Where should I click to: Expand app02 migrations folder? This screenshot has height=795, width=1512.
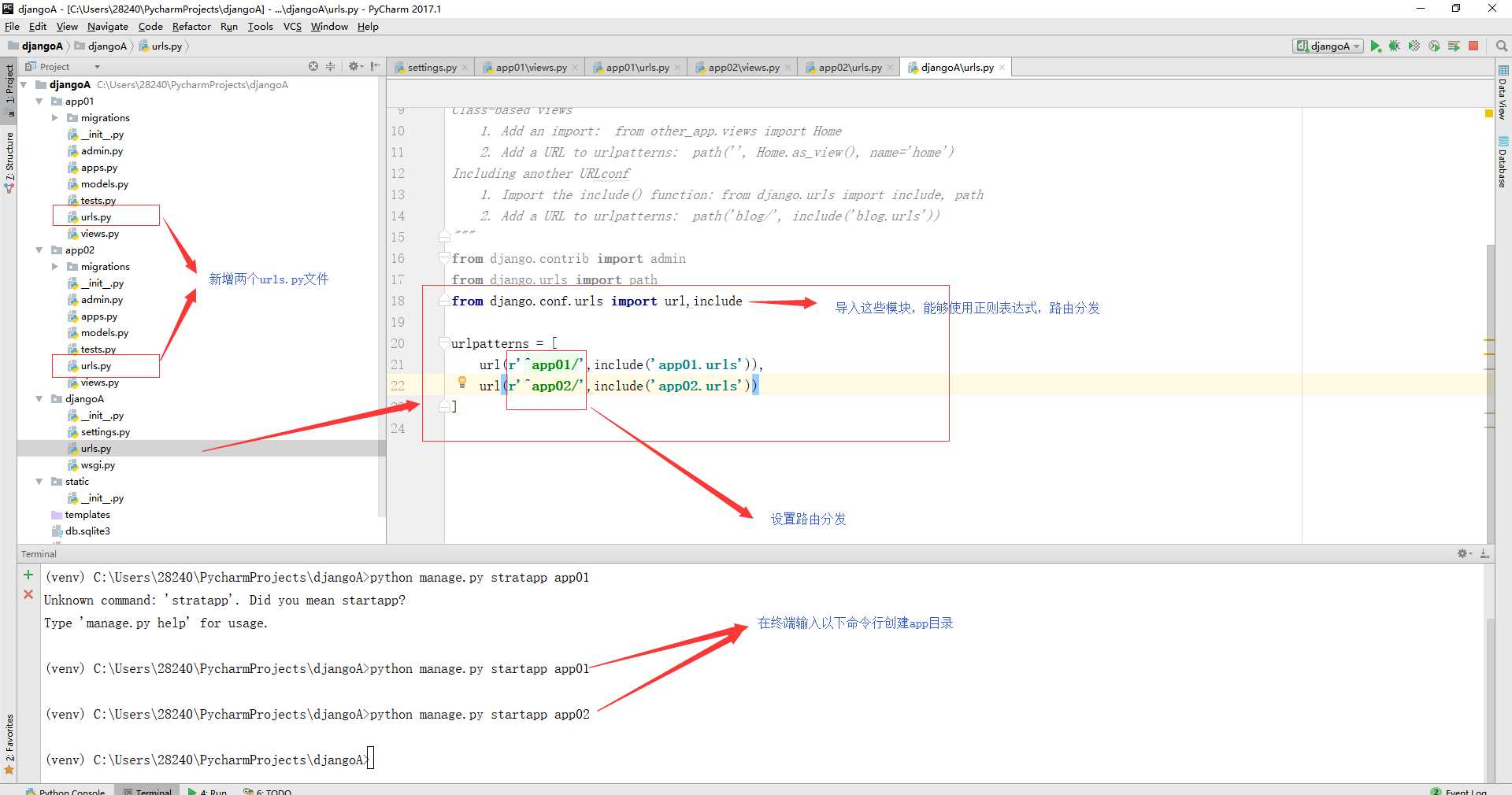(x=55, y=267)
